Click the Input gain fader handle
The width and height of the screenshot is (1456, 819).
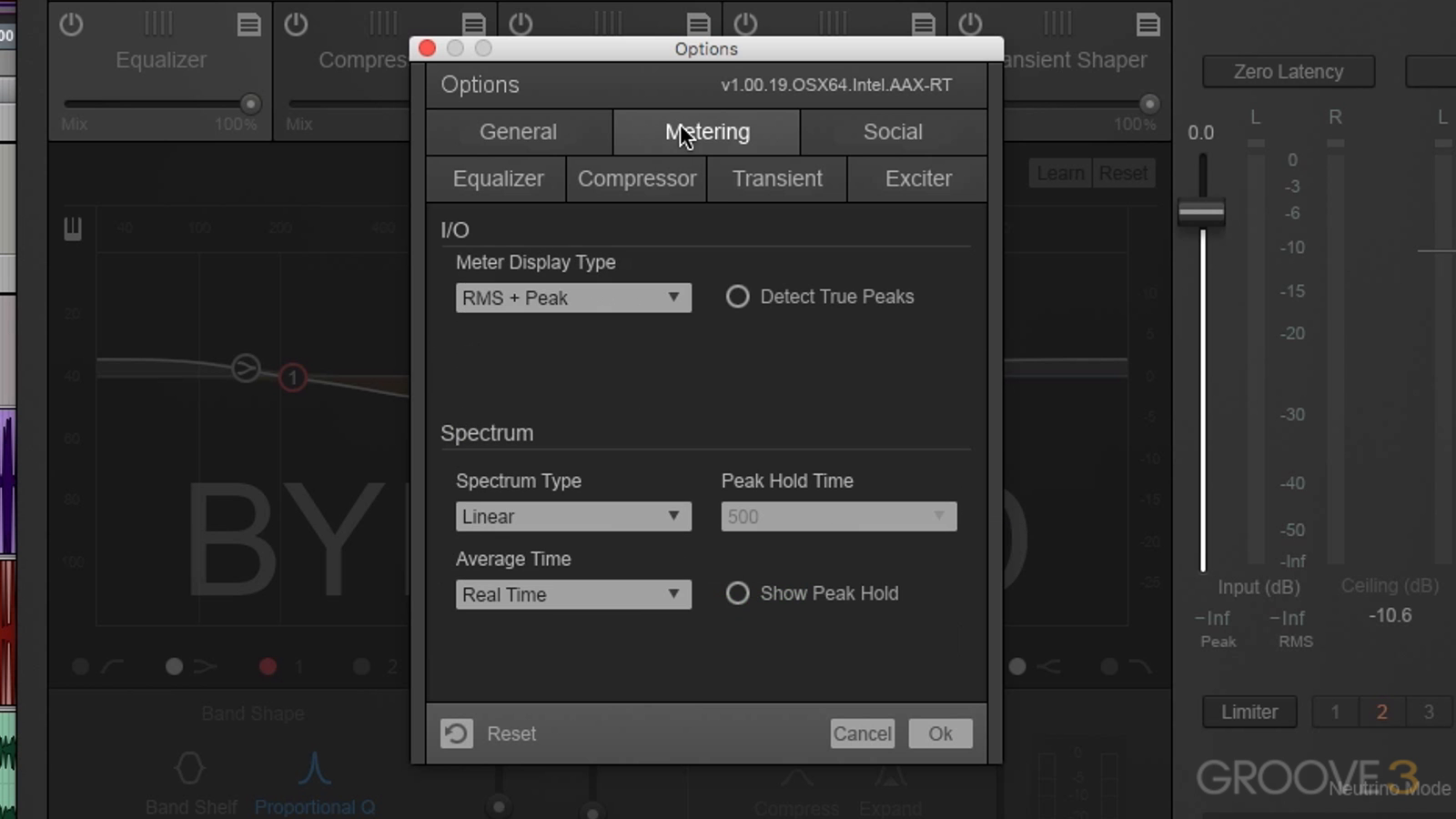[1201, 212]
